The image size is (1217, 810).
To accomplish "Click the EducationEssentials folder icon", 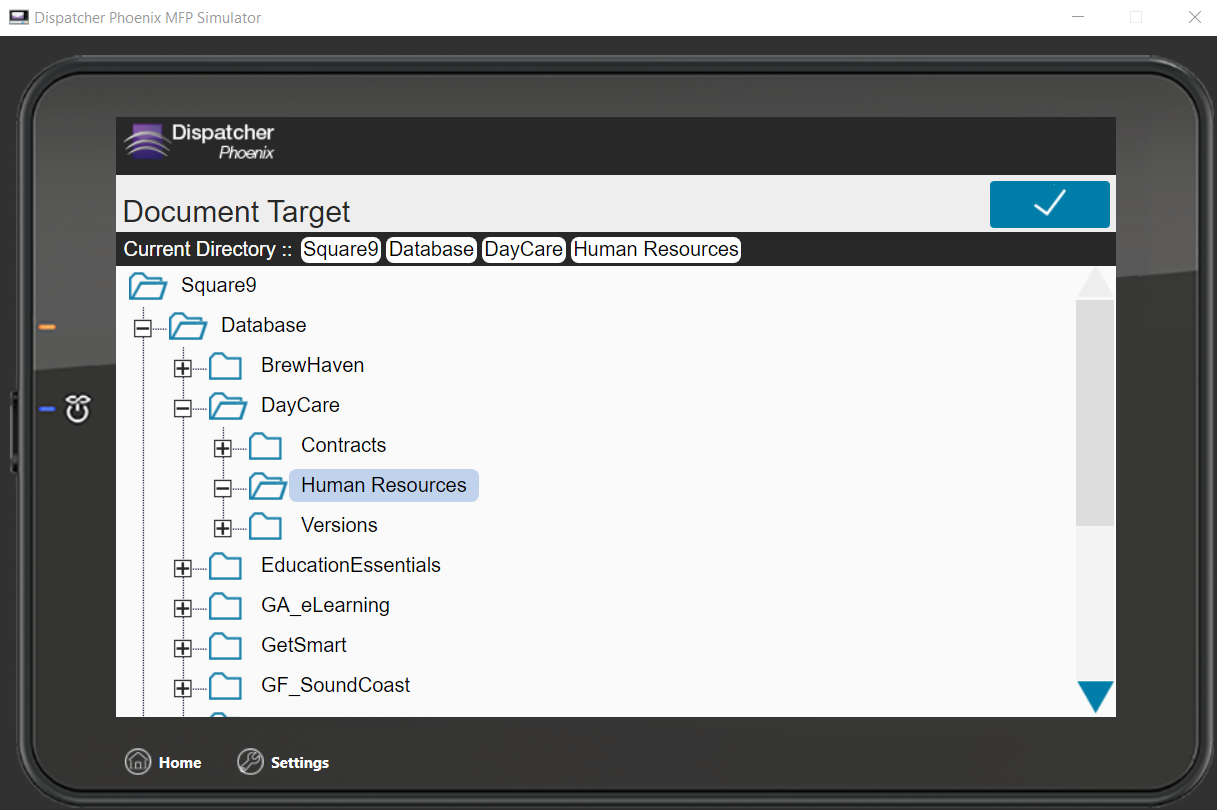I will pos(226,566).
